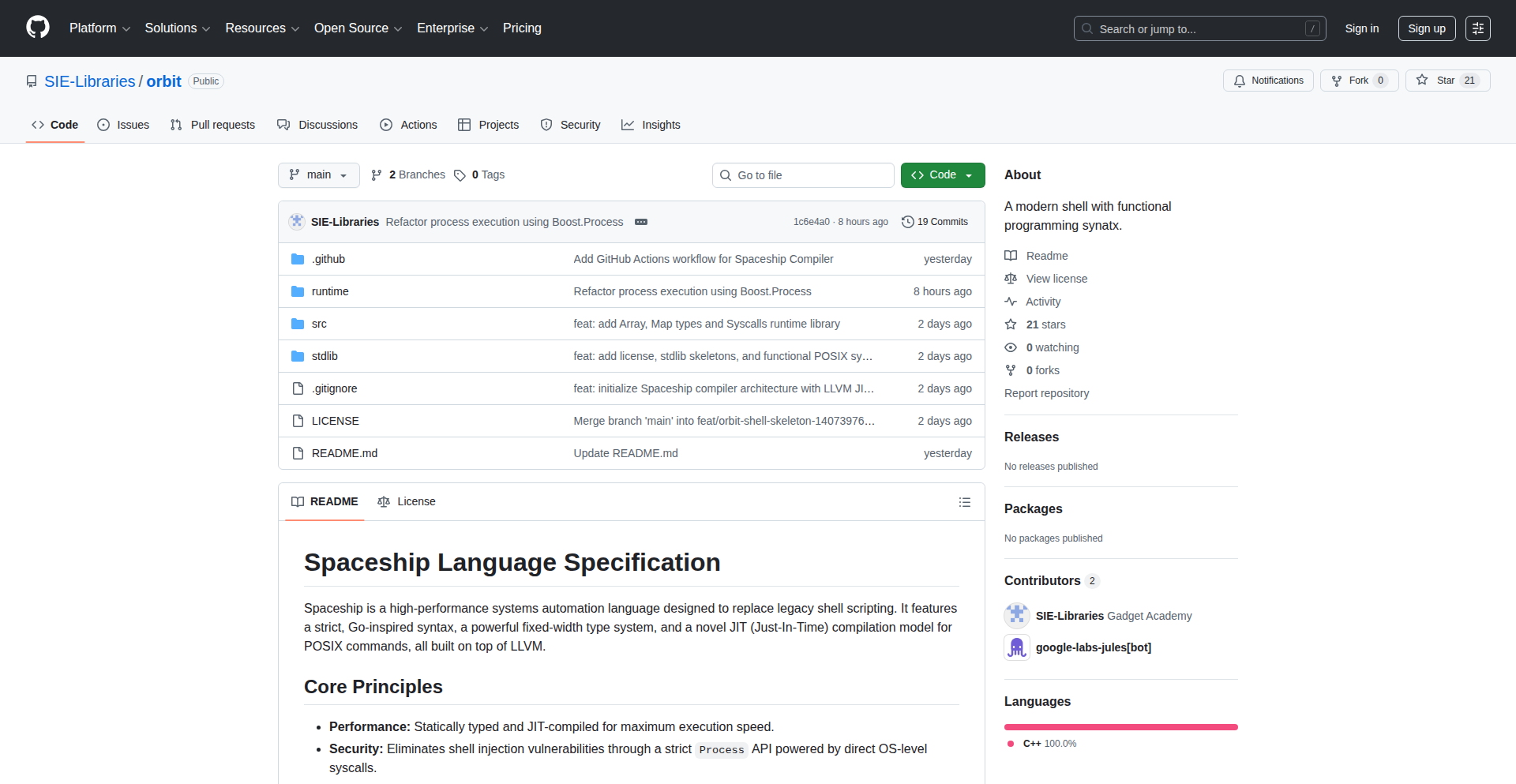Click the C++ language bar

pos(1120,727)
